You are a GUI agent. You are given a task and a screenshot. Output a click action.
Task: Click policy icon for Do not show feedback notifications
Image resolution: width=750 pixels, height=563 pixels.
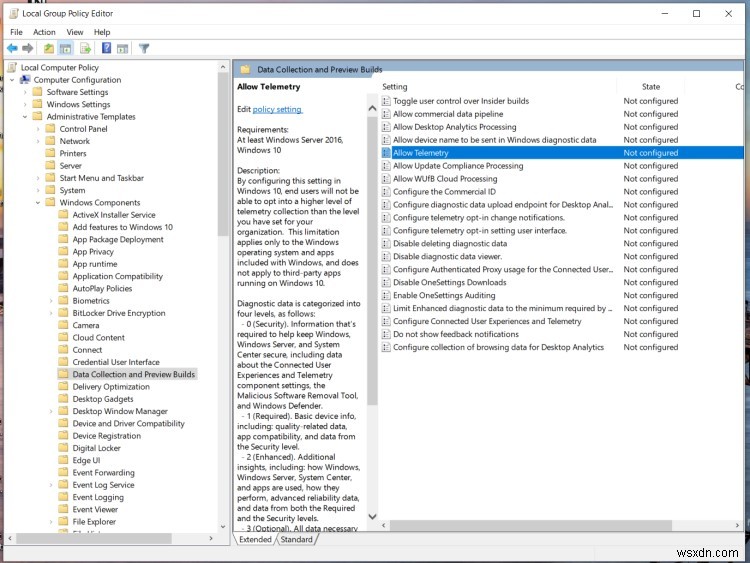386,334
